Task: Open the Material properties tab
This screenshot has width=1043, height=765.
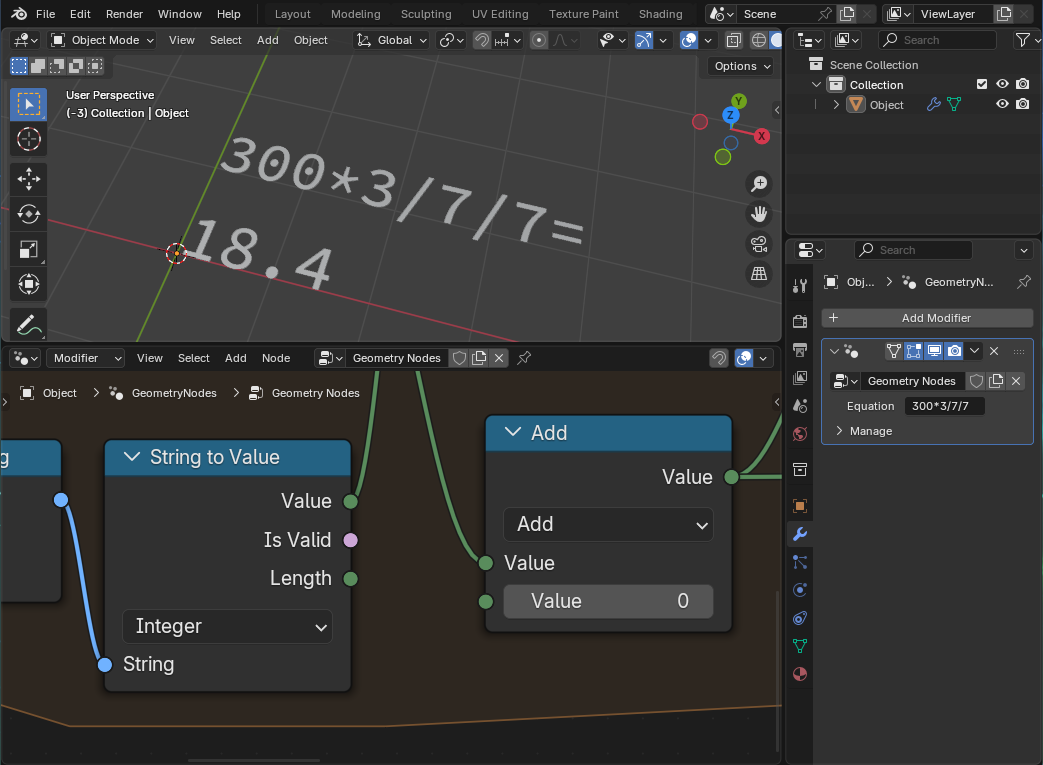Action: point(800,674)
